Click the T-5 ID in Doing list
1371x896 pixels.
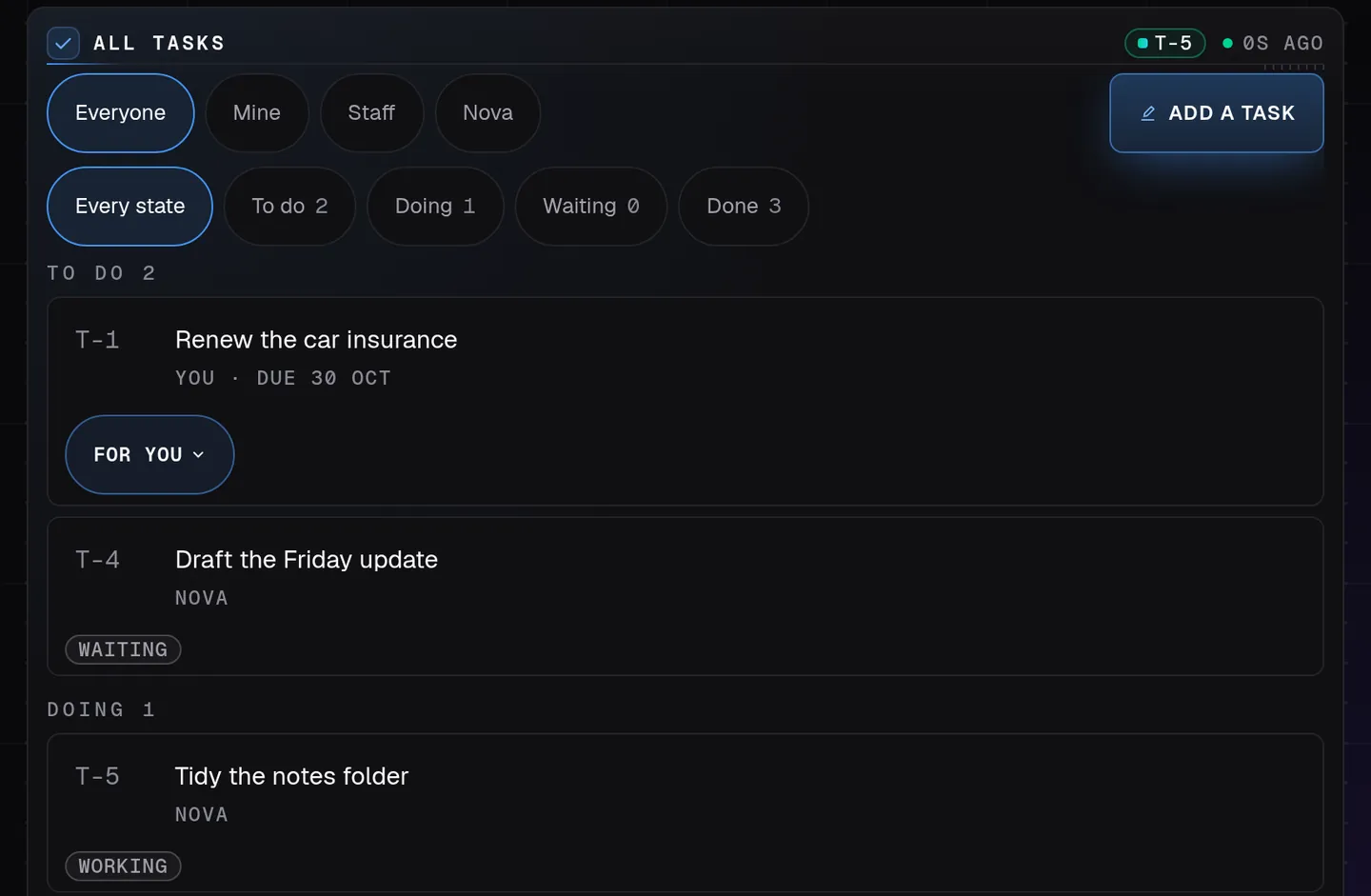point(97,776)
